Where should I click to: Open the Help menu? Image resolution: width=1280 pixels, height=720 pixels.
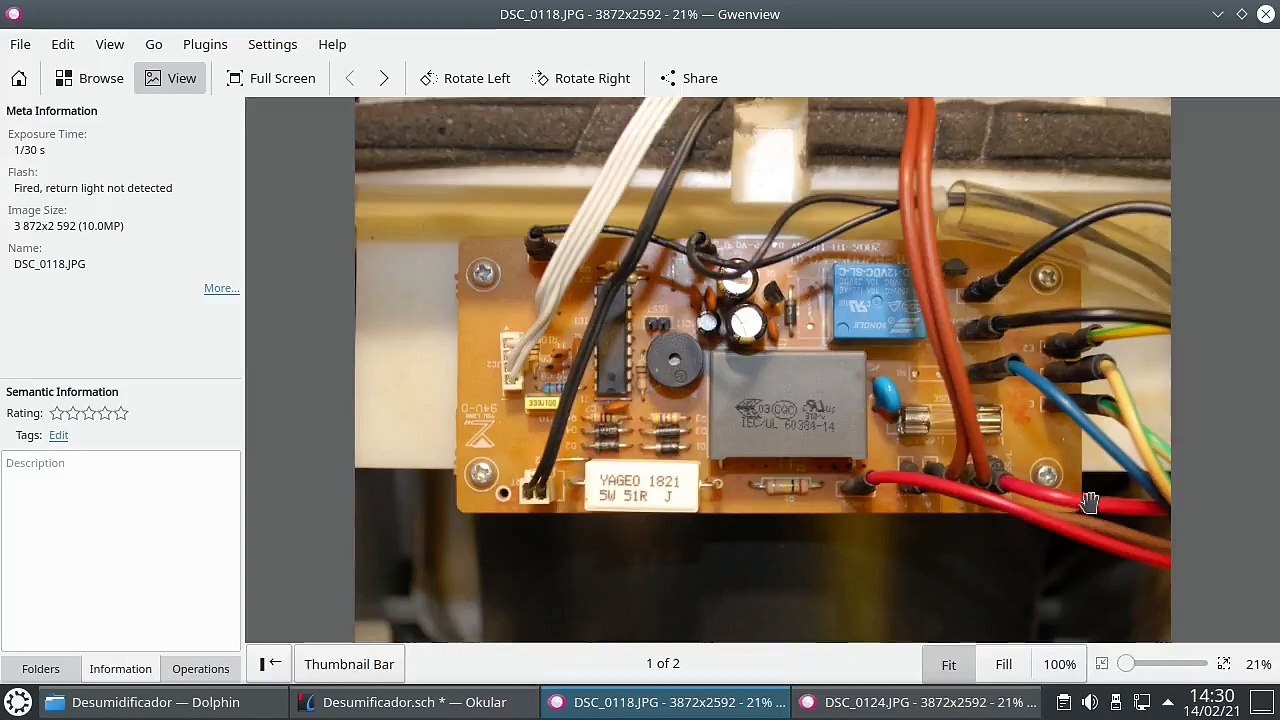click(x=332, y=44)
